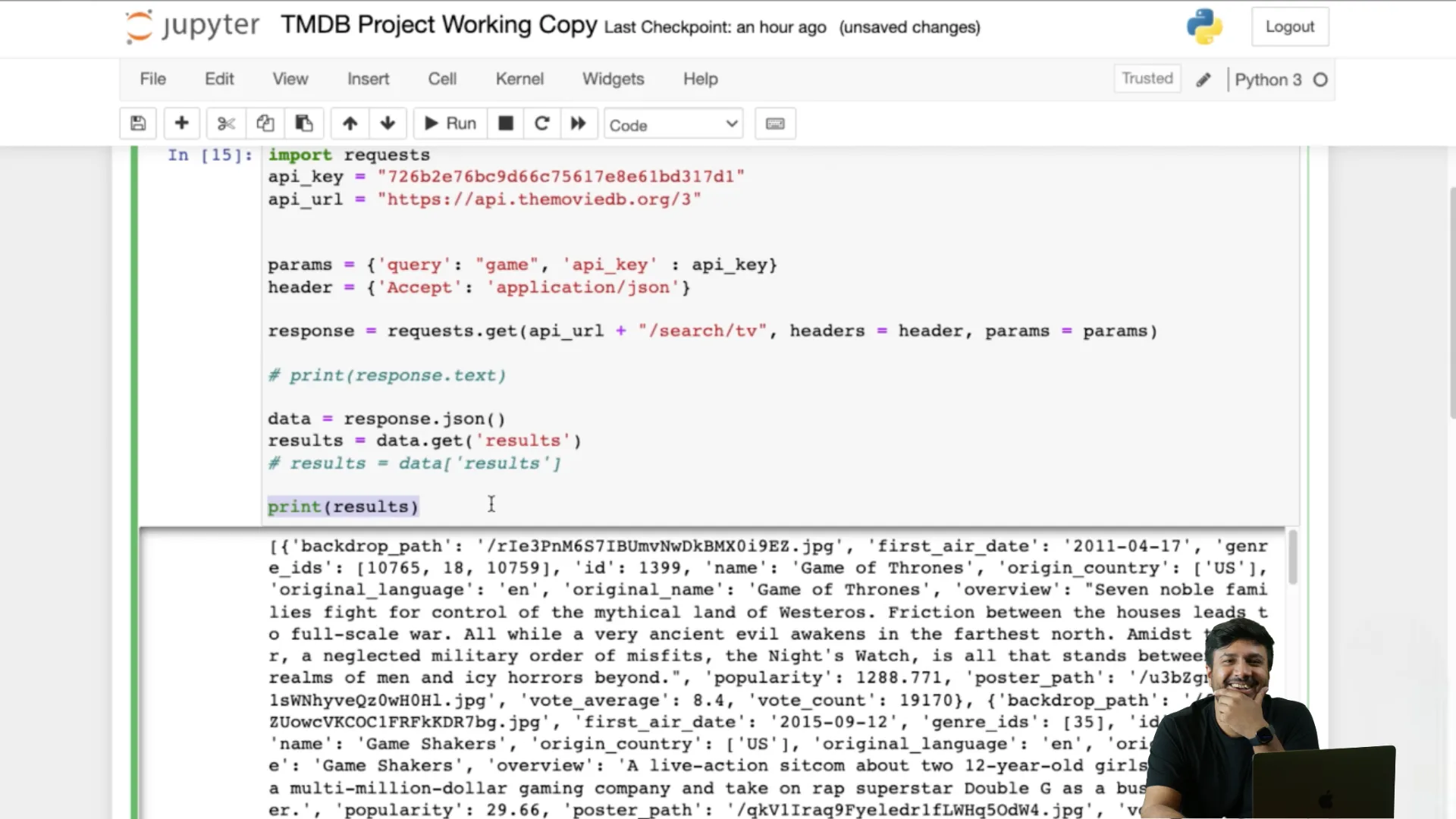This screenshot has width=1456, height=819.
Task: Click the Logout button
Action: 1289,27
